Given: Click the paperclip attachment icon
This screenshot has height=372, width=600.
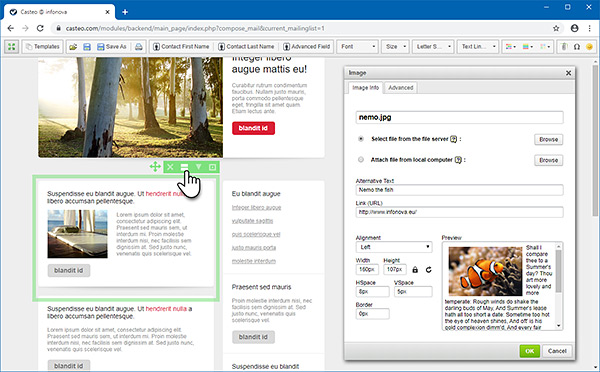Looking at the screenshot, I should (x=564, y=47).
